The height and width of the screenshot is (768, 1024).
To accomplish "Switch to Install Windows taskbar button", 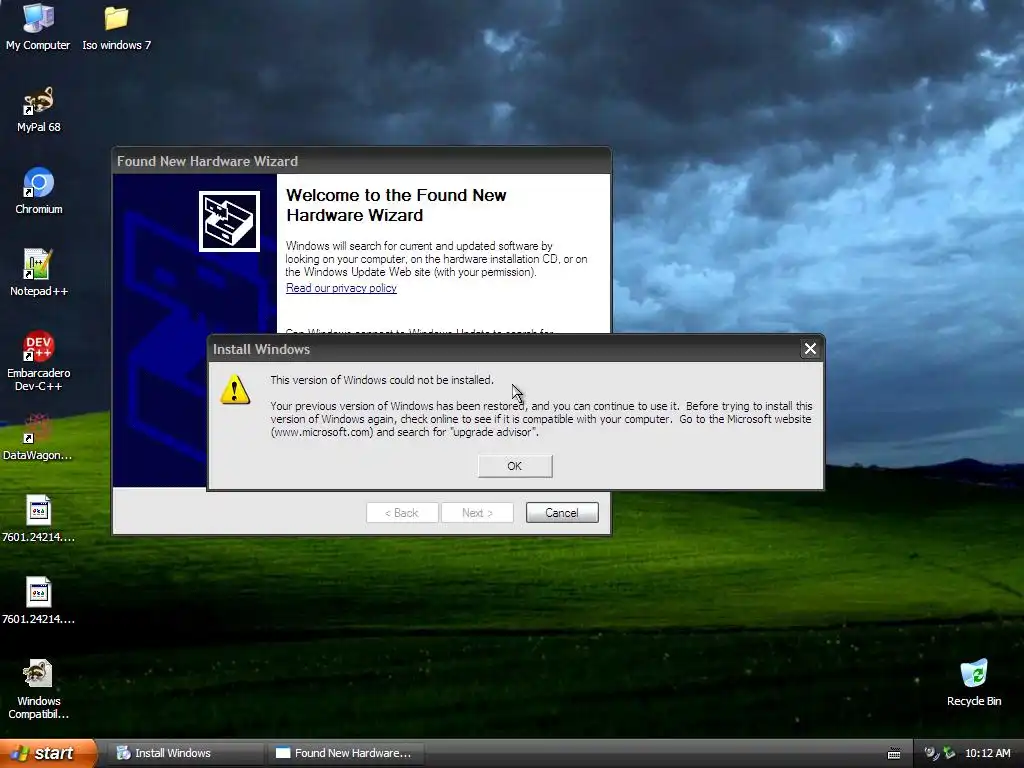I will pyautogui.click(x=185, y=753).
